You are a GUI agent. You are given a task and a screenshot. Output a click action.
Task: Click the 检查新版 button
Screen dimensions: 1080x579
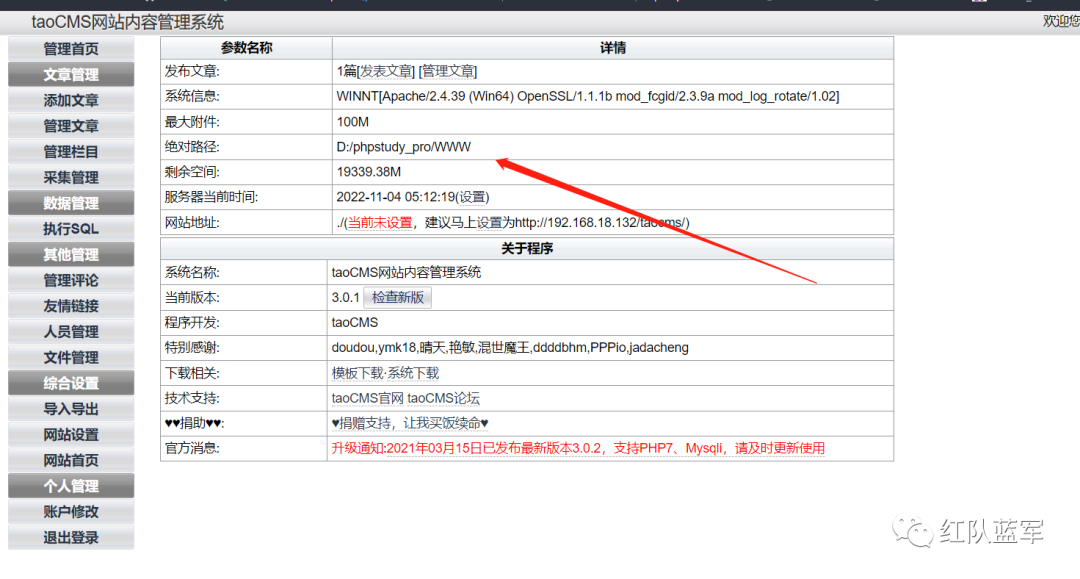[x=397, y=297]
